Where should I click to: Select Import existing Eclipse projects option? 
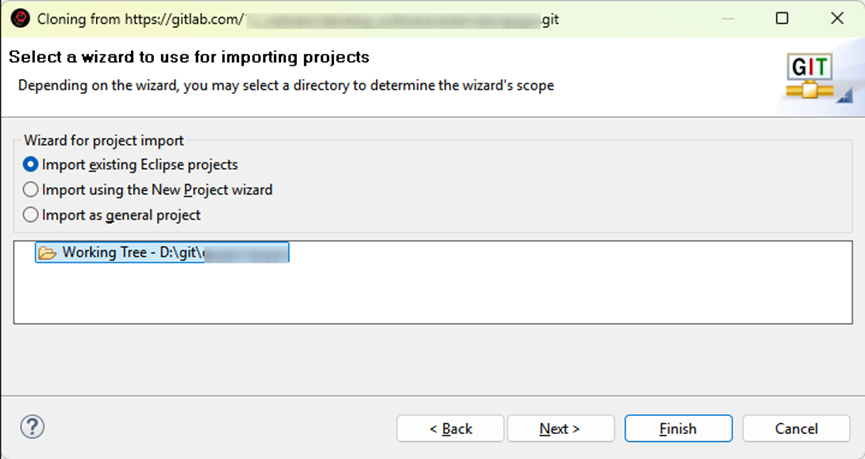(x=31, y=164)
